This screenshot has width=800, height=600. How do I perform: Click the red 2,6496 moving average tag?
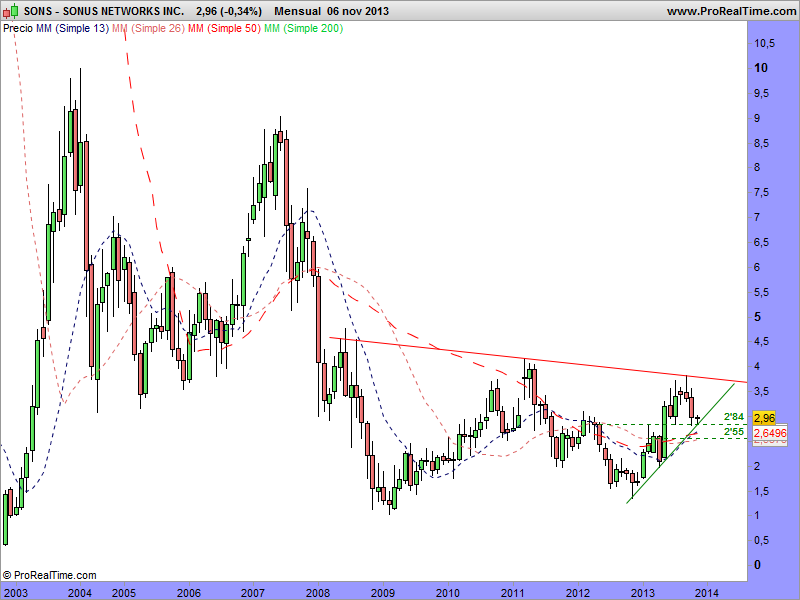pyautogui.click(x=770, y=433)
